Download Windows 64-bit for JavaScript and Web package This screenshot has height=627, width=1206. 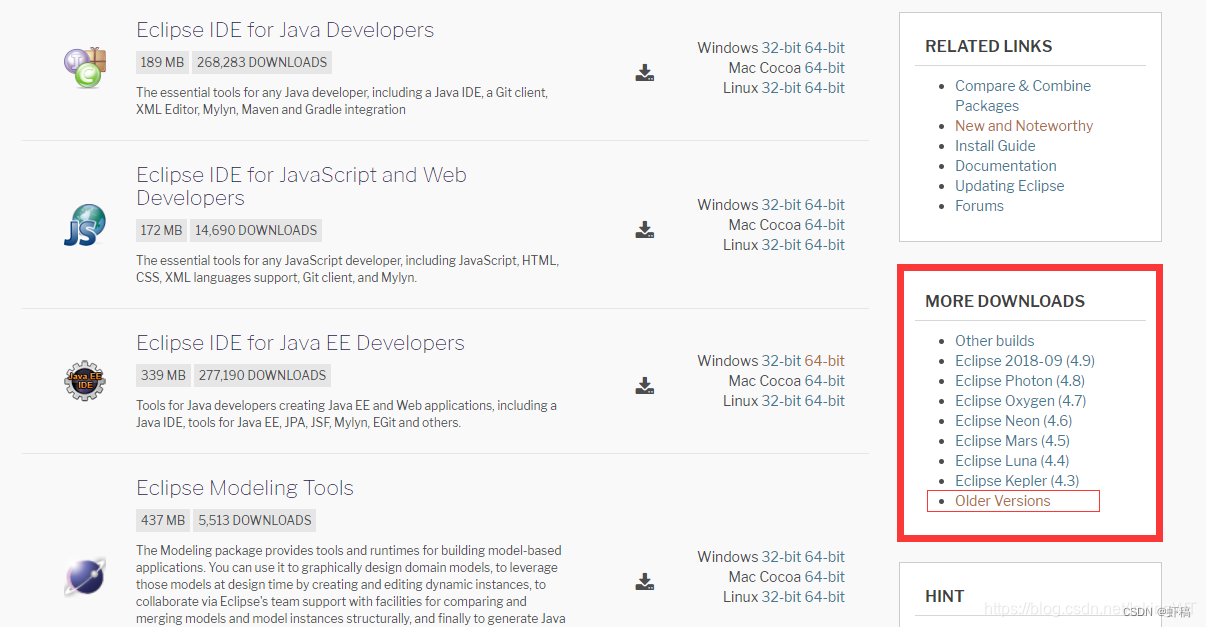[825, 205]
